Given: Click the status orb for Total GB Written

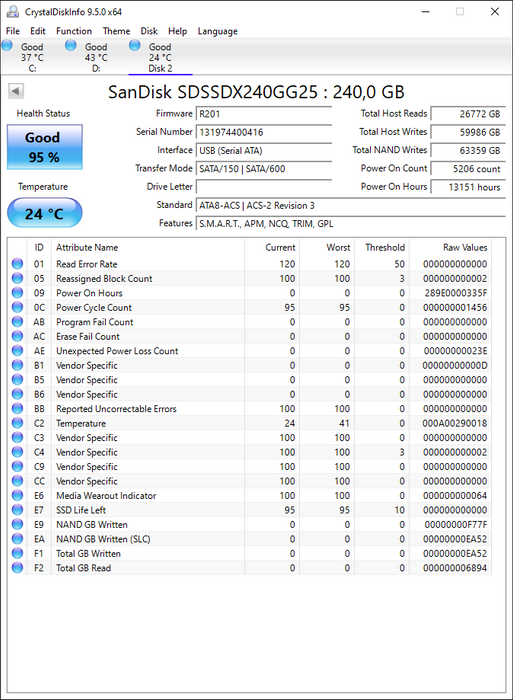Looking at the screenshot, I should pyautogui.click(x=17, y=554).
